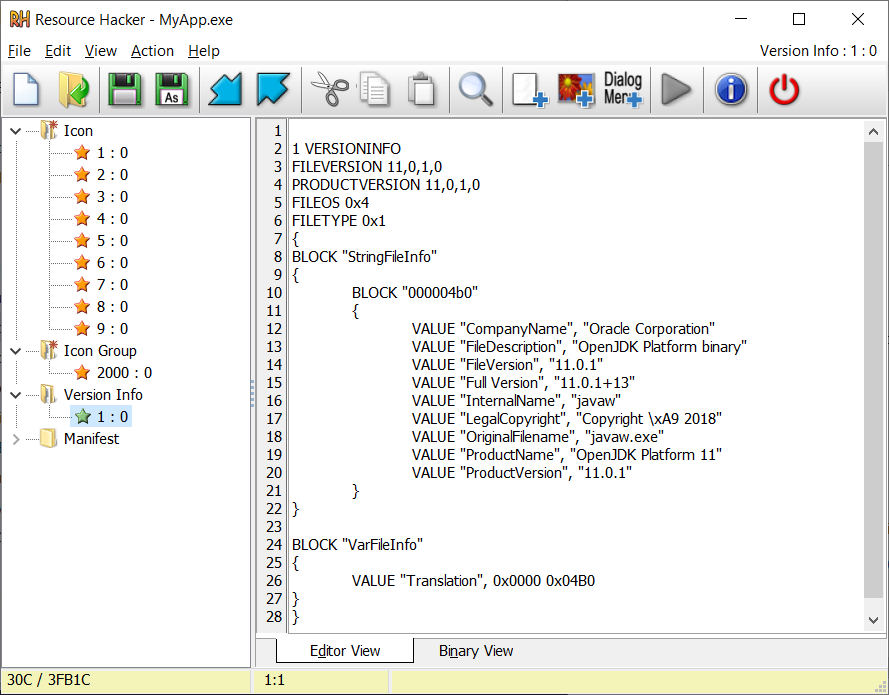Click the LegalCopyright line in editor

(x=567, y=418)
